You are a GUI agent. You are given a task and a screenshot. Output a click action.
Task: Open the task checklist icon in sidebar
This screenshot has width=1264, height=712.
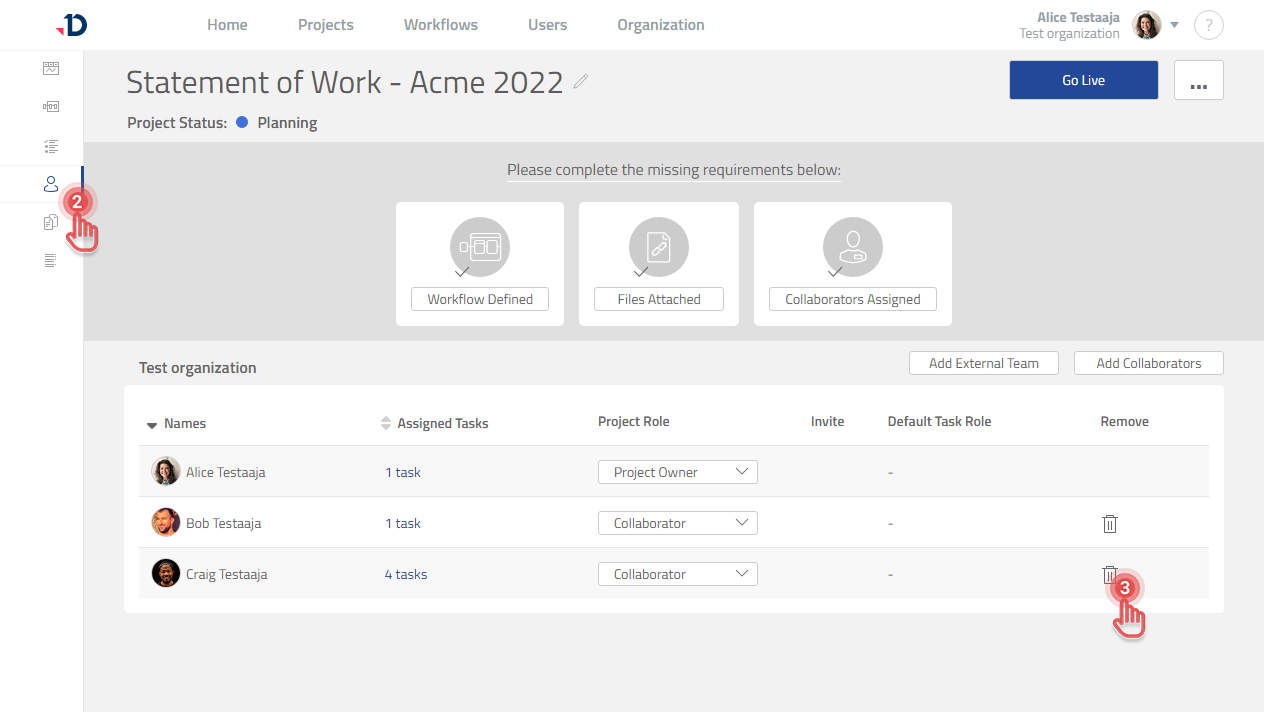(51, 146)
